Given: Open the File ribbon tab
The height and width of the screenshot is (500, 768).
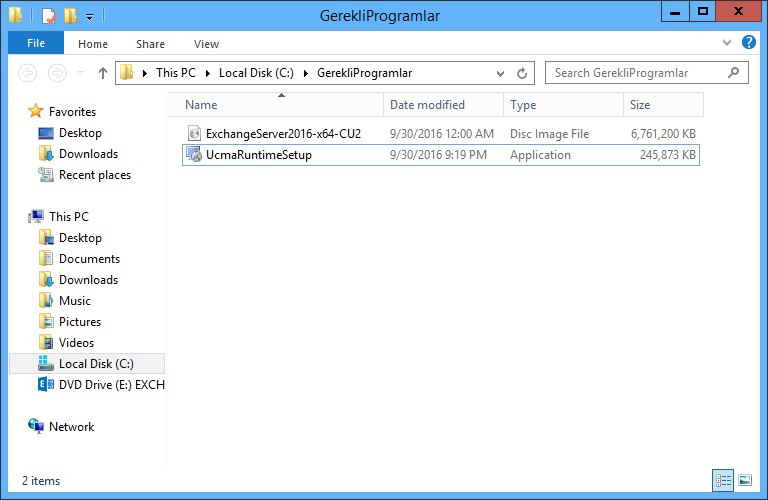Looking at the screenshot, I should pyautogui.click(x=36, y=43).
